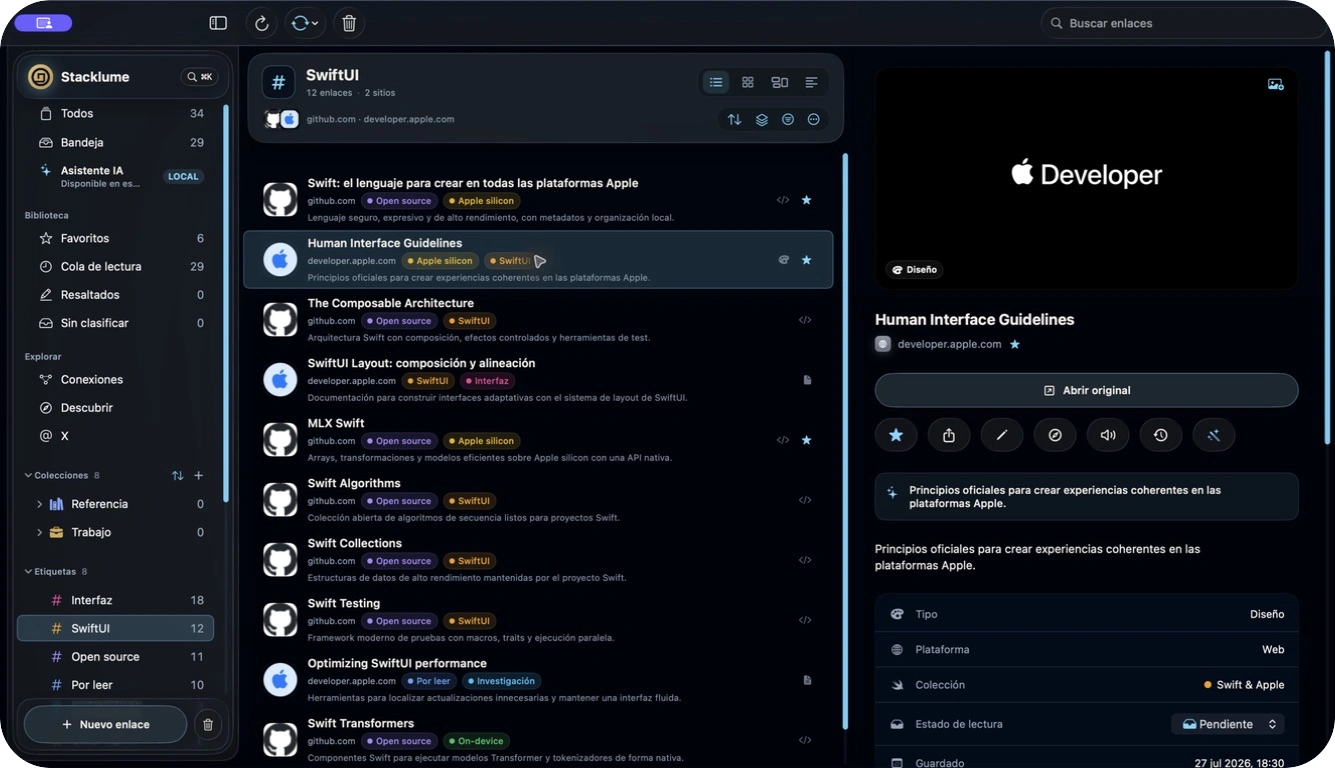
Task: Click the Nuevo enlace button
Action: coord(105,724)
